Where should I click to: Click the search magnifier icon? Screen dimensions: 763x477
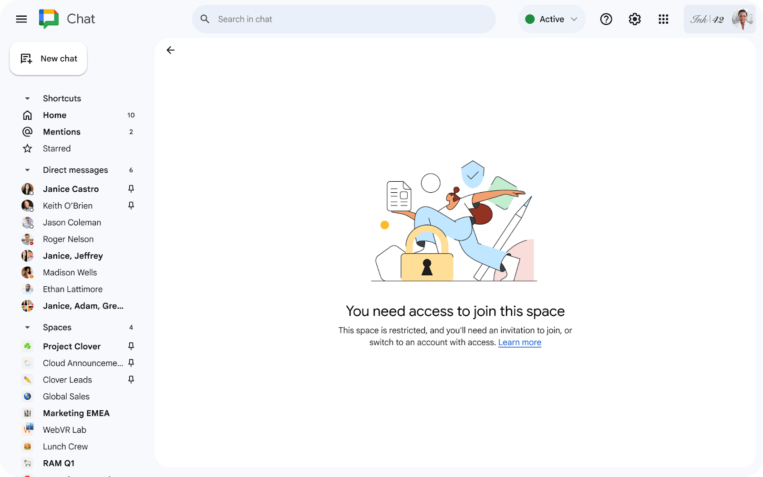[205, 19]
